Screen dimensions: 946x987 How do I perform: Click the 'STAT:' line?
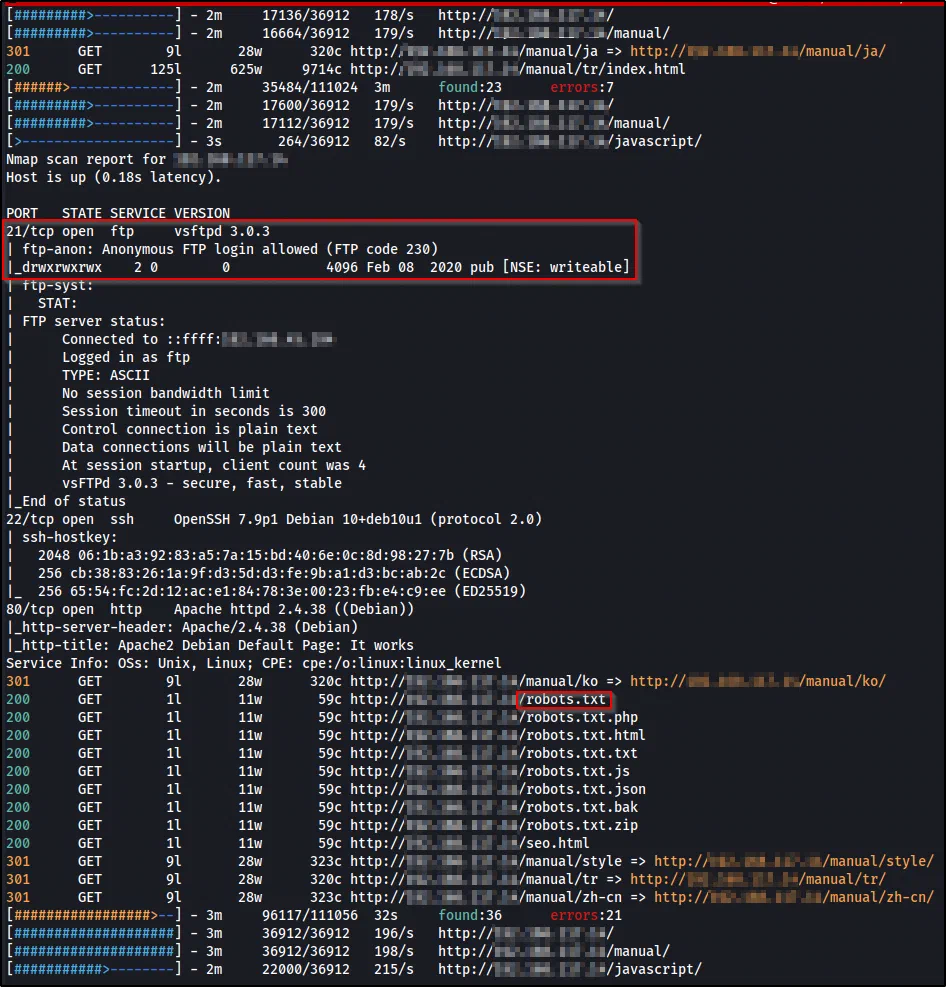(x=57, y=303)
